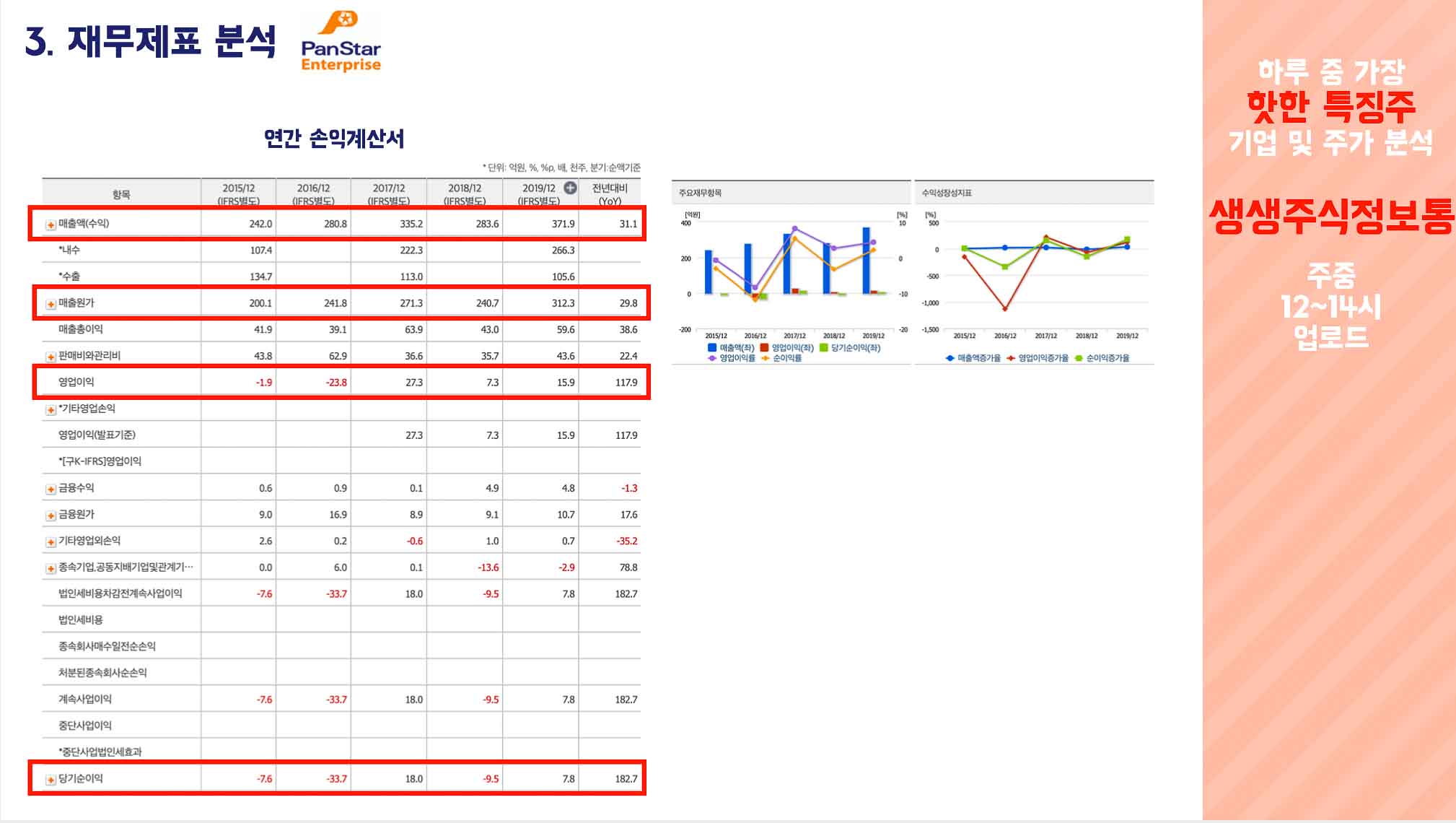Click the 2017/12 column header
The height and width of the screenshot is (823, 1456).
coord(388,193)
